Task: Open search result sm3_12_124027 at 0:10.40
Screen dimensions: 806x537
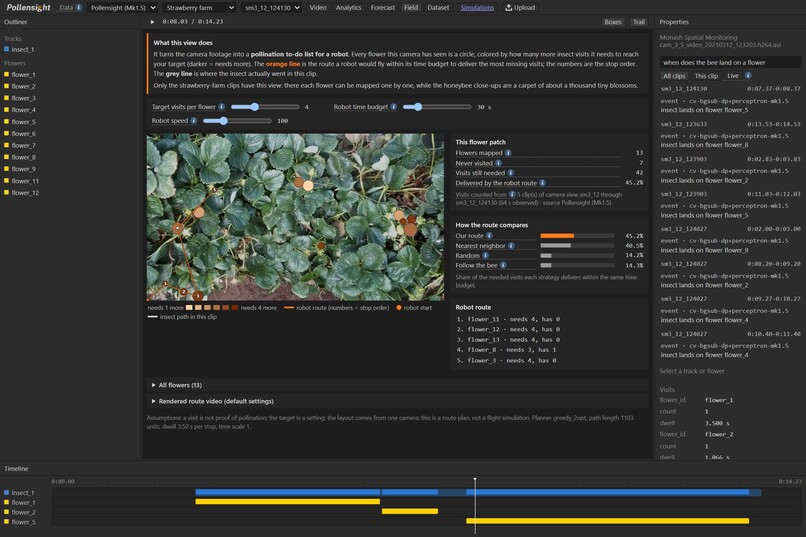Action: coord(730,344)
